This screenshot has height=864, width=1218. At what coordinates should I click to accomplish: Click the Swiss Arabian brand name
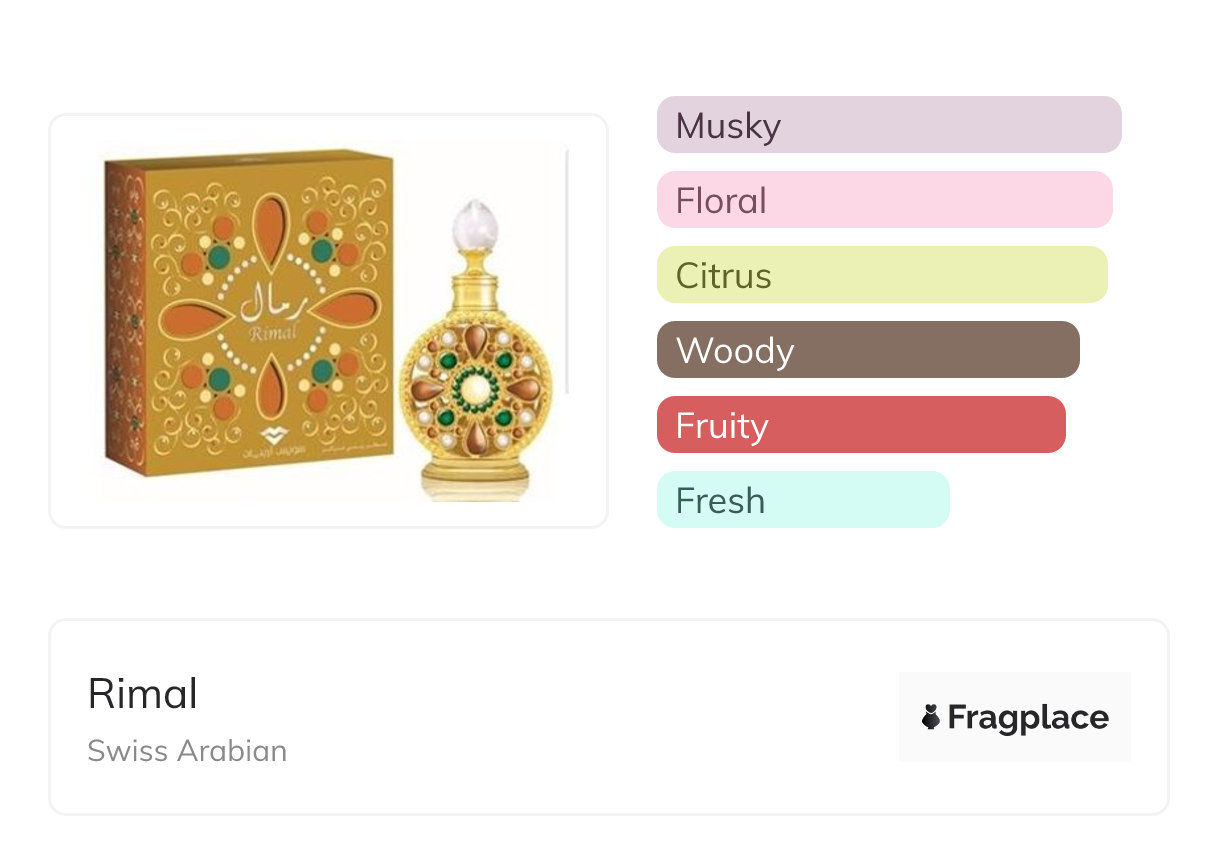coord(187,751)
